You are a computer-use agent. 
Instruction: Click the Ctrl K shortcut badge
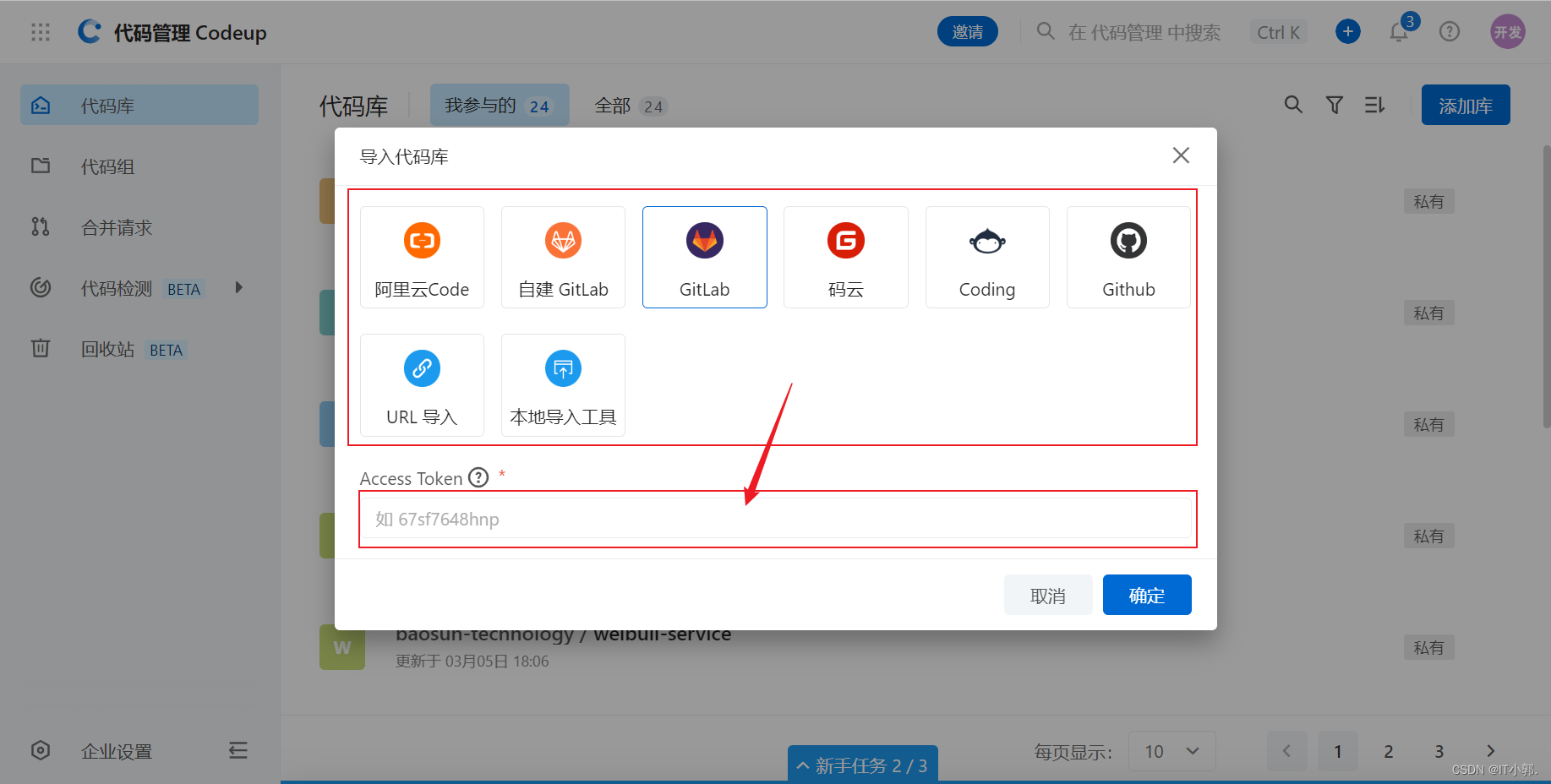tap(1279, 32)
